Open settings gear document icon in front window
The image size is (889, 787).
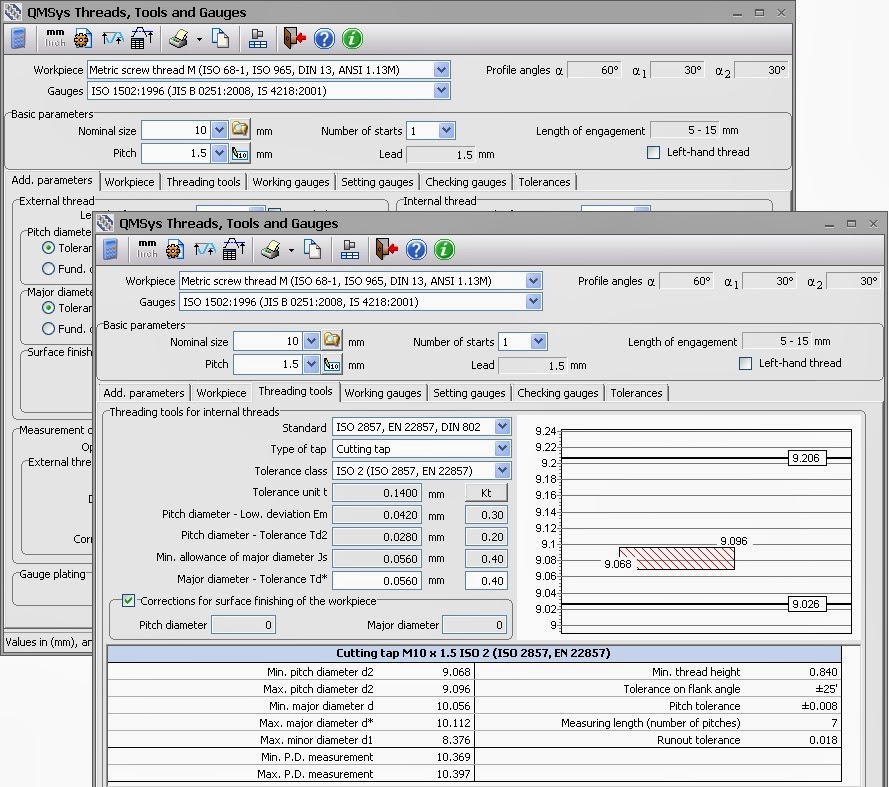(x=175, y=249)
